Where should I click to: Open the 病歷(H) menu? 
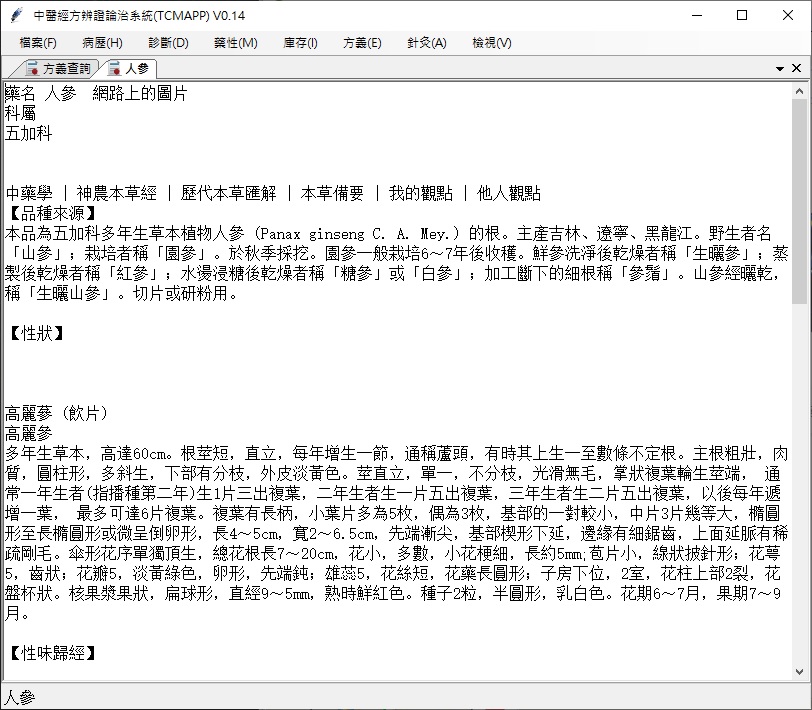[x=102, y=43]
